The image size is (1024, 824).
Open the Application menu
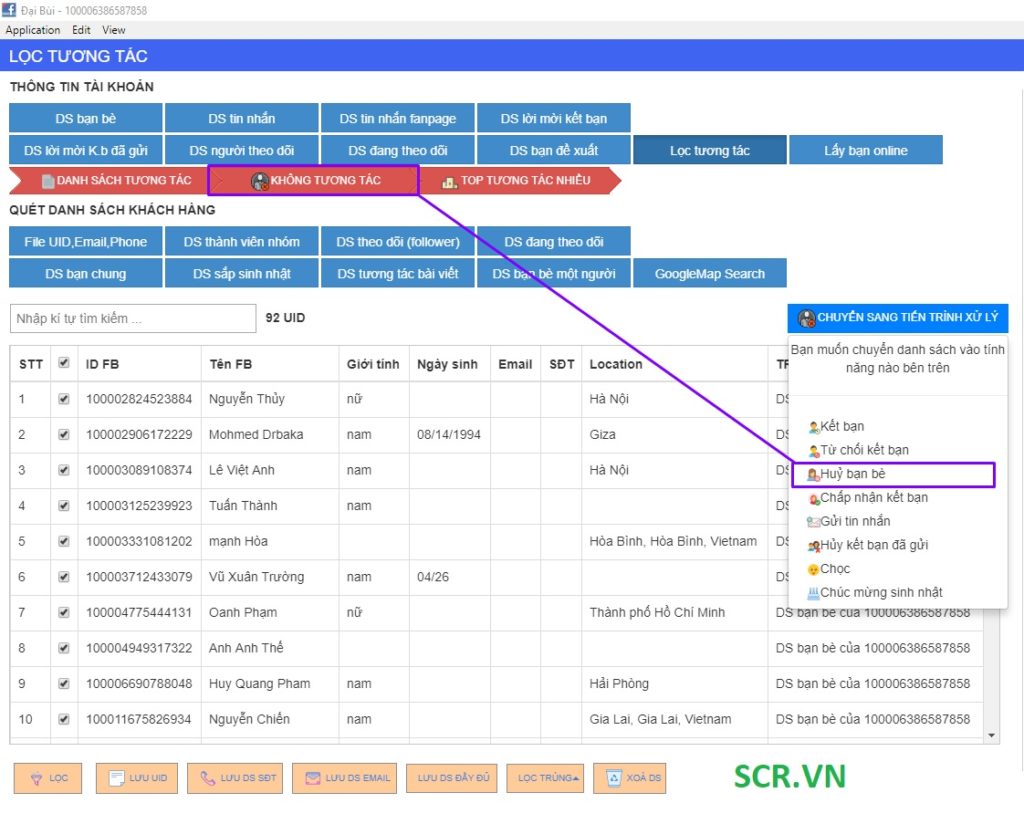coord(33,30)
